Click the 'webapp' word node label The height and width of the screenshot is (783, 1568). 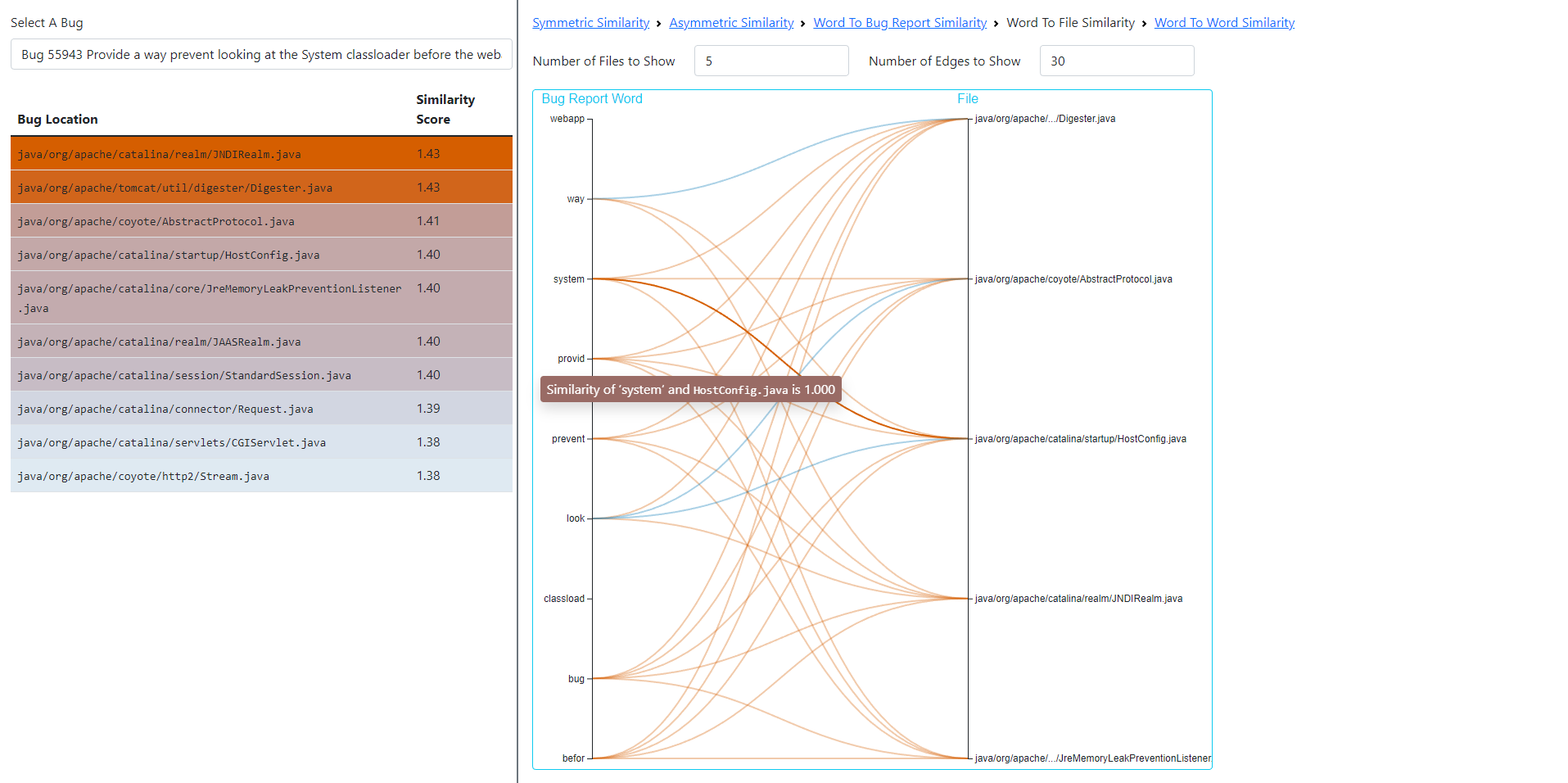click(x=567, y=119)
